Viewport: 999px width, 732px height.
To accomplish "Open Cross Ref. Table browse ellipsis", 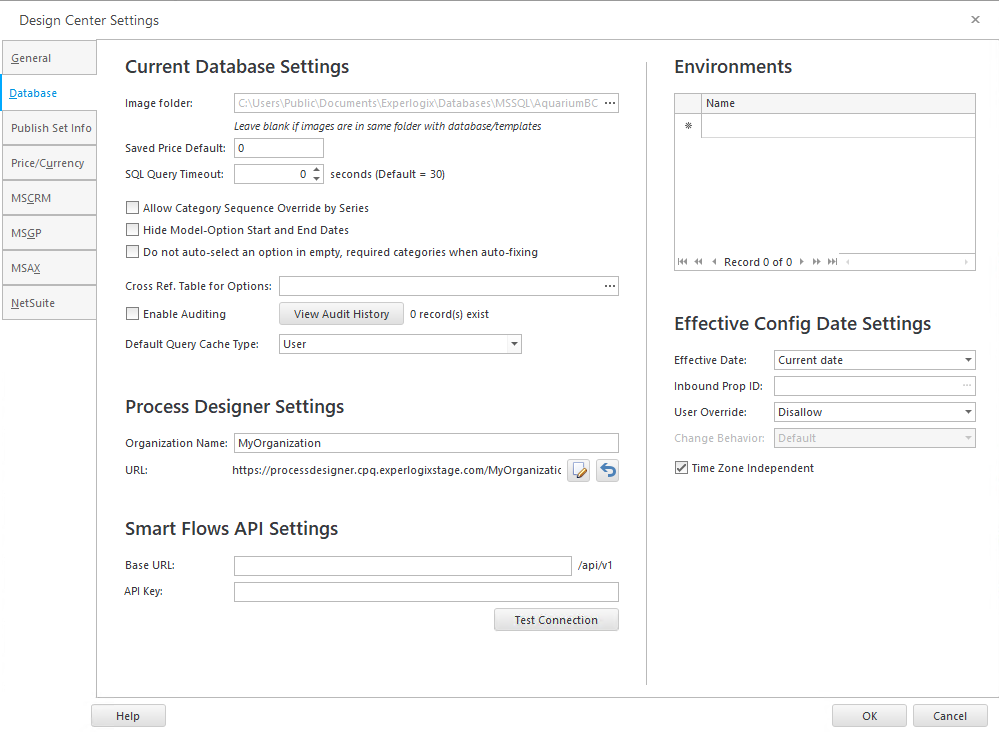I will [x=610, y=286].
